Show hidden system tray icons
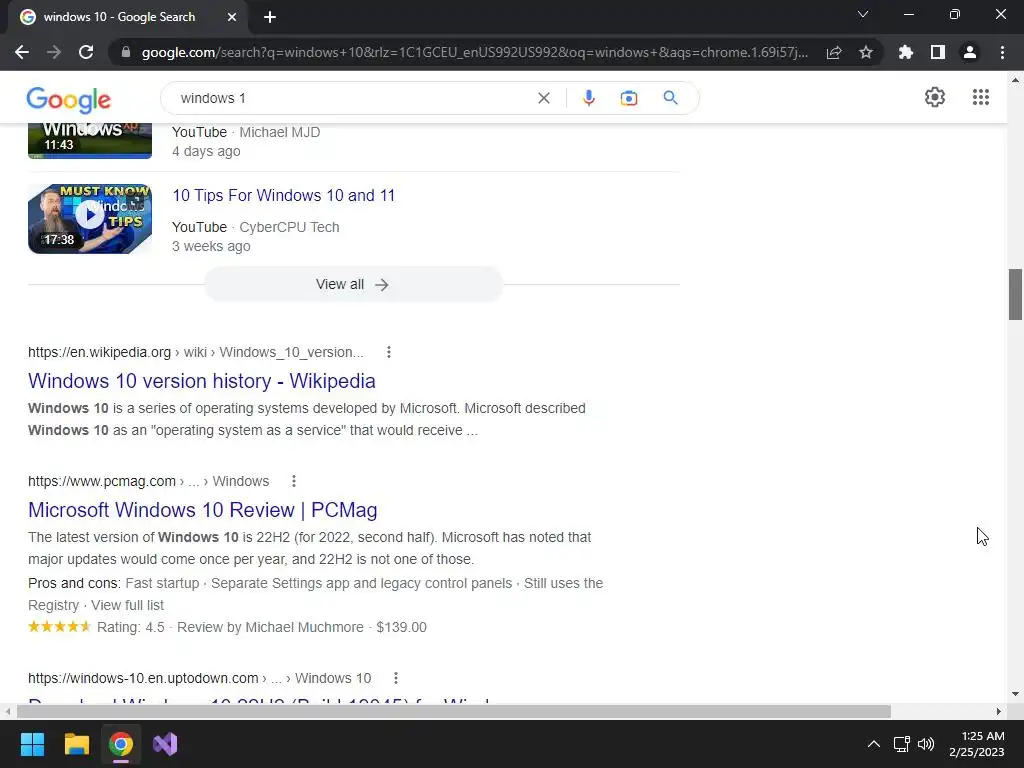This screenshot has width=1024, height=768. click(x=873, y=744)
